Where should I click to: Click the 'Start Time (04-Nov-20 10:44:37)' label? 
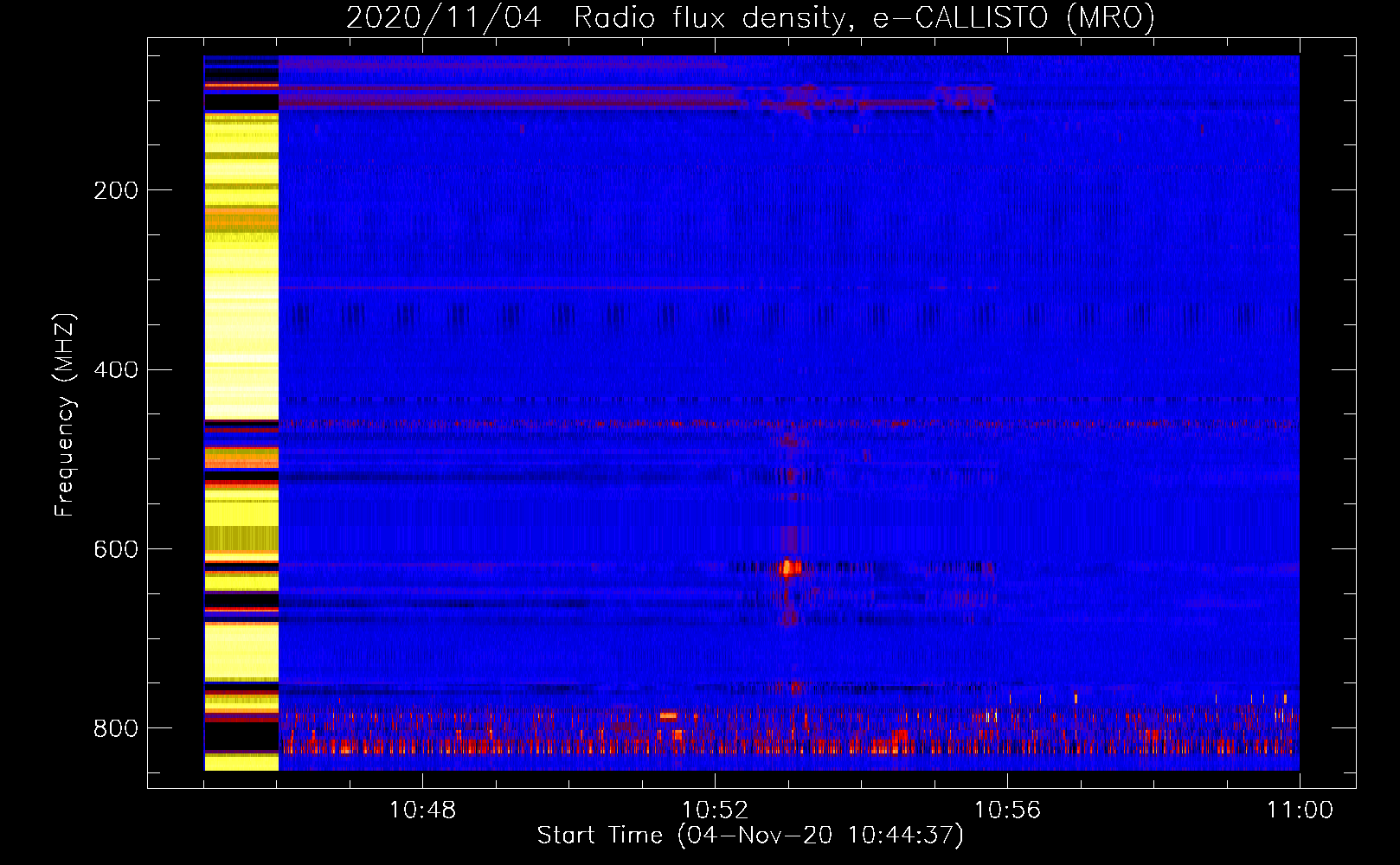click(x=750, y=836)
